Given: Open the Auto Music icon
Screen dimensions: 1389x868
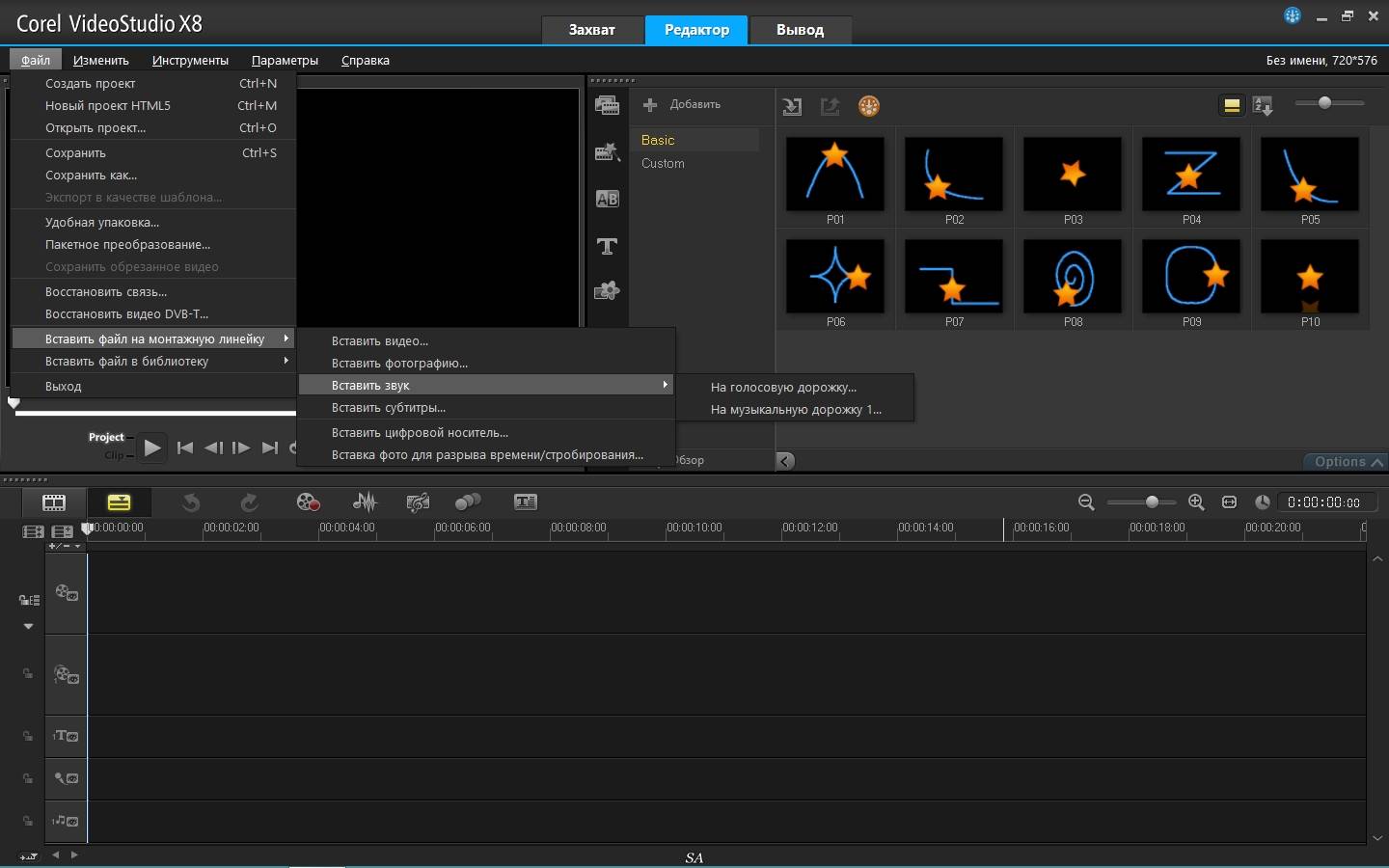Looking at the screenshot, I should pyautogui.click(x=418, y=502).
